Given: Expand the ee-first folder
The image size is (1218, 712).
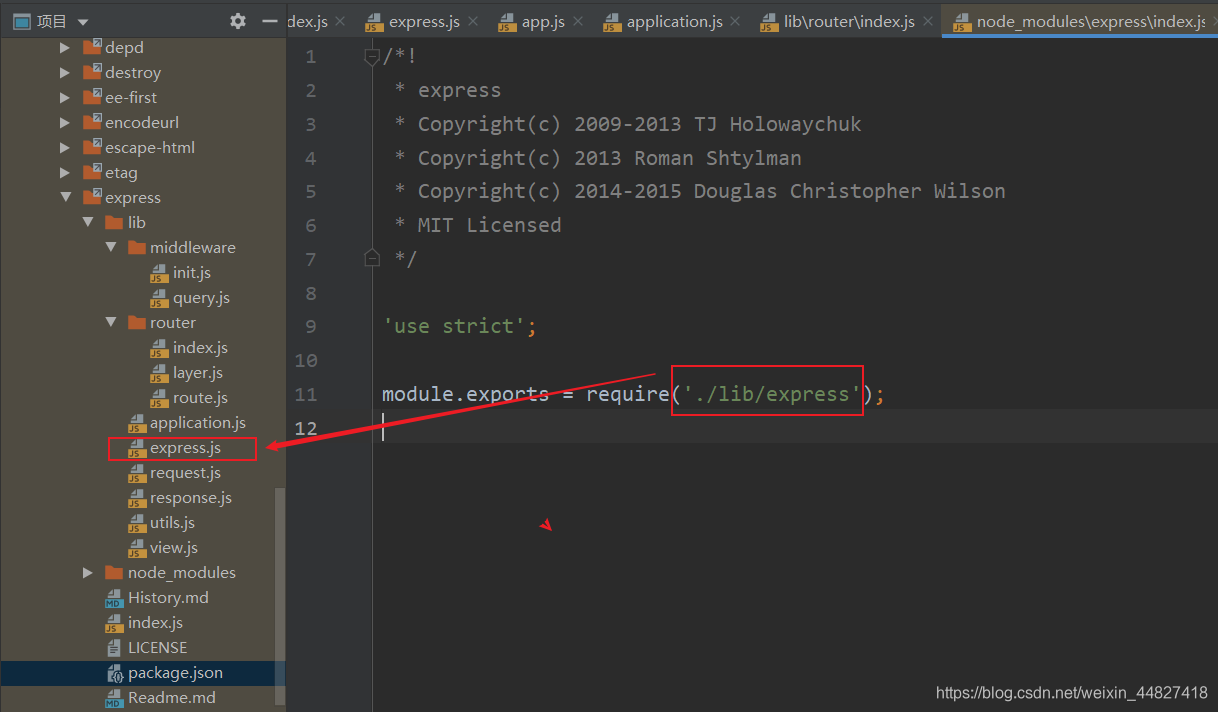Looking at the screenshot, I should 65,97.
